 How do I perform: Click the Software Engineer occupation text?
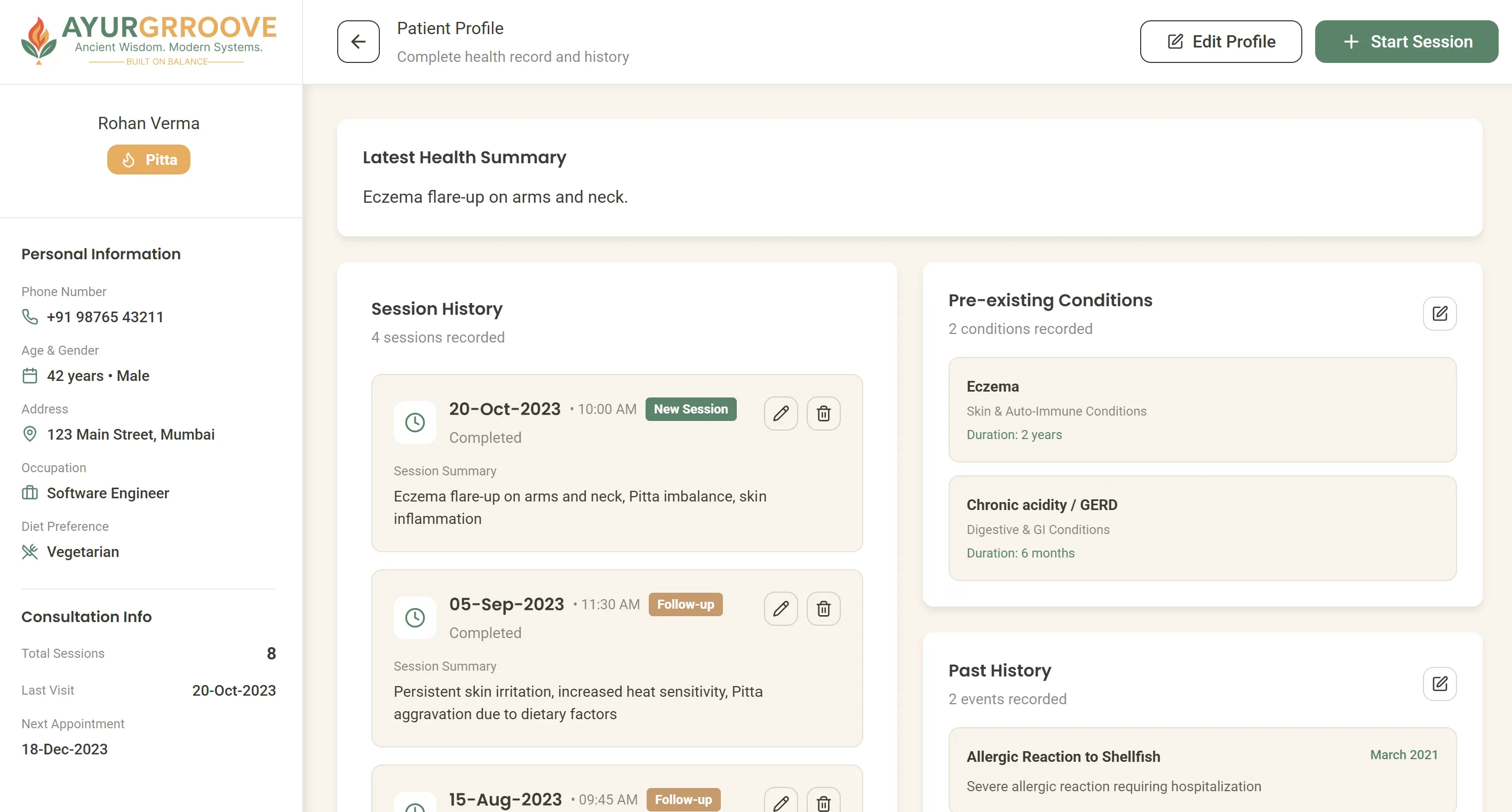[108, 493]
